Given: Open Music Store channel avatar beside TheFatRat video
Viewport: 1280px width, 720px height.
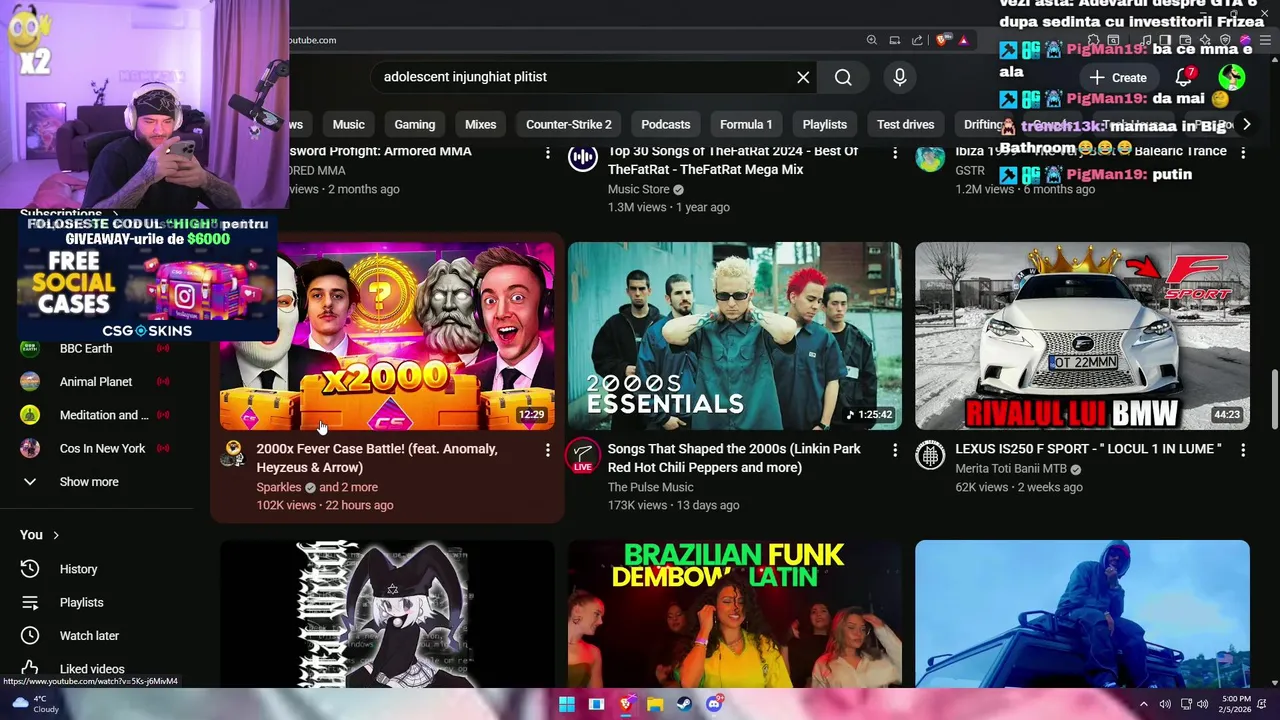Looking at the screenshot, I should (x=583, y=157).
